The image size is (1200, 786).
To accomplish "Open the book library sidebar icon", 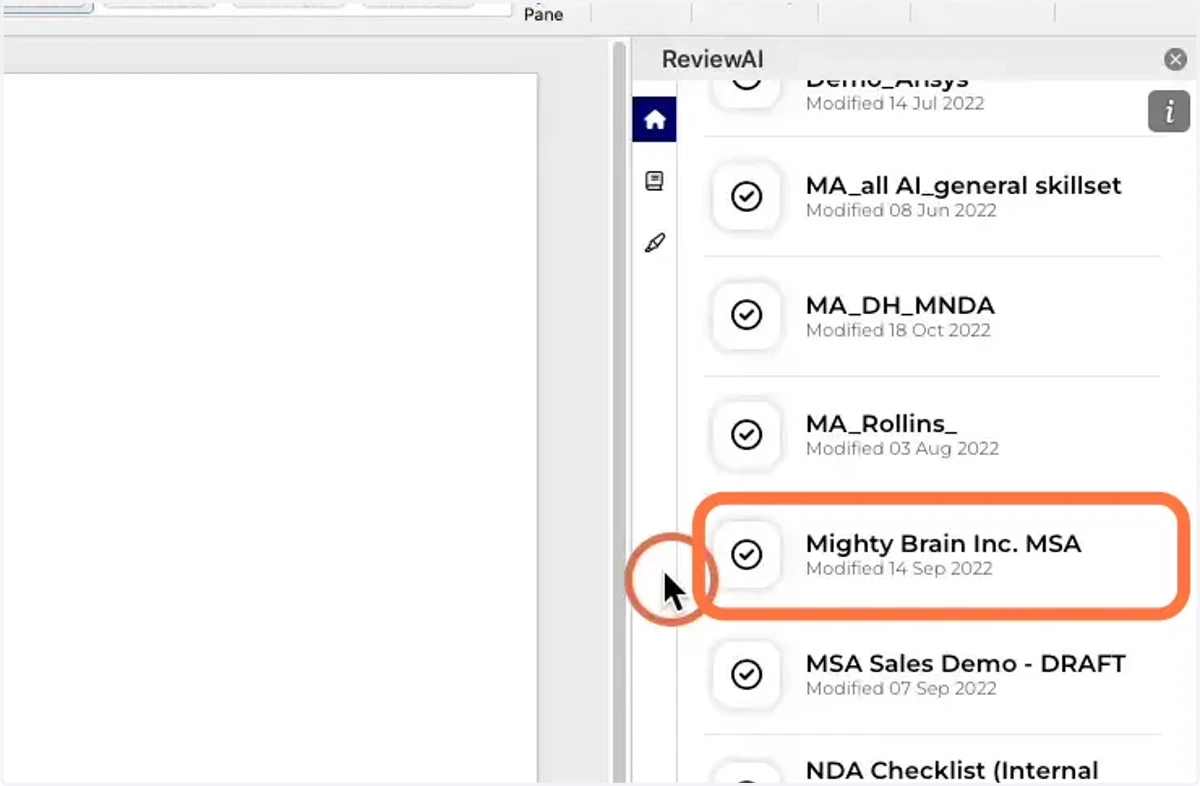I will click(655, 181).
